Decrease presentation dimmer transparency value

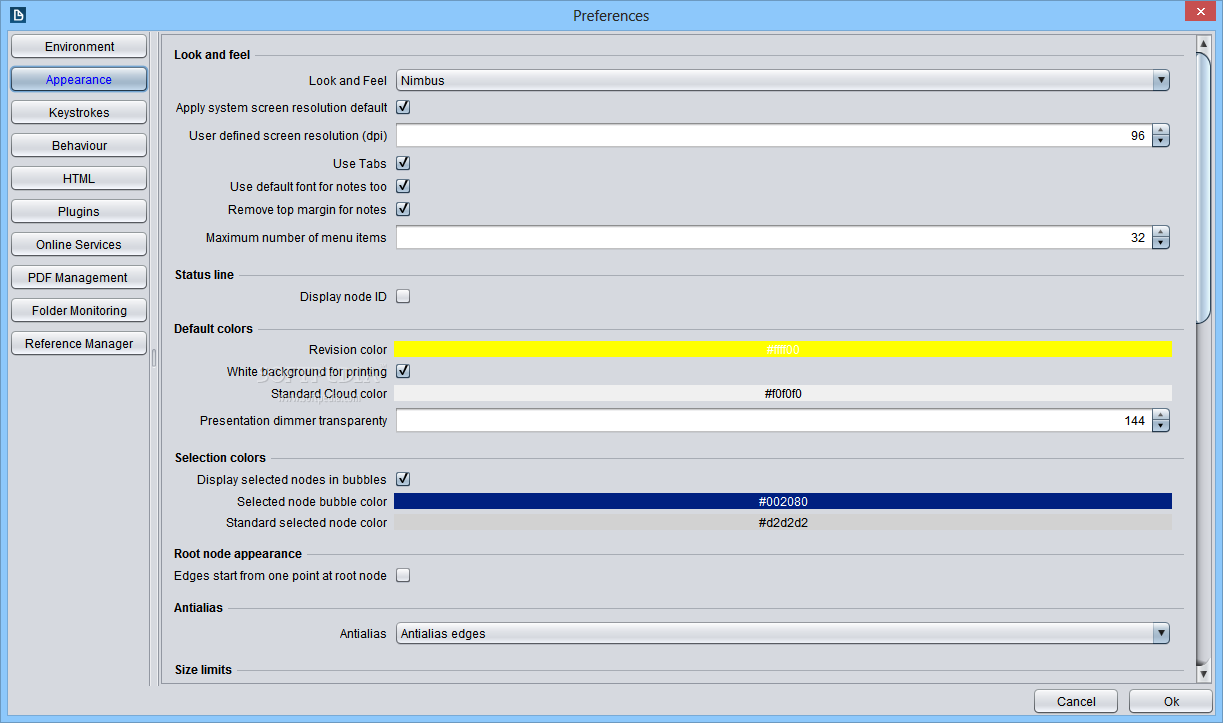(x=1161, y=427)
